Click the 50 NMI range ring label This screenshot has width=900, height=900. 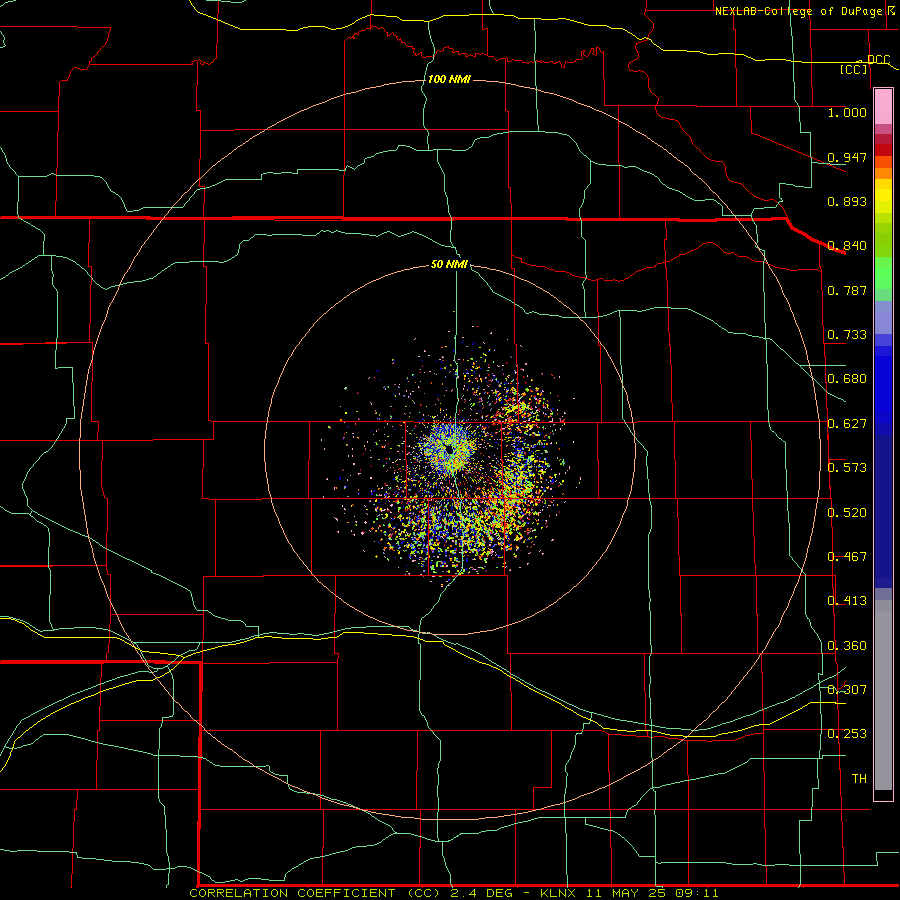coord(449,264)
